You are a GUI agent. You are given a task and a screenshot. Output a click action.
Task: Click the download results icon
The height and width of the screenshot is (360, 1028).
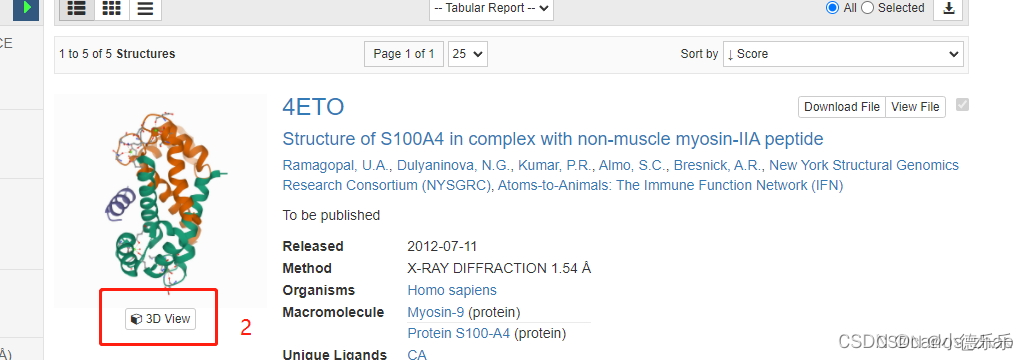[948, 8]
